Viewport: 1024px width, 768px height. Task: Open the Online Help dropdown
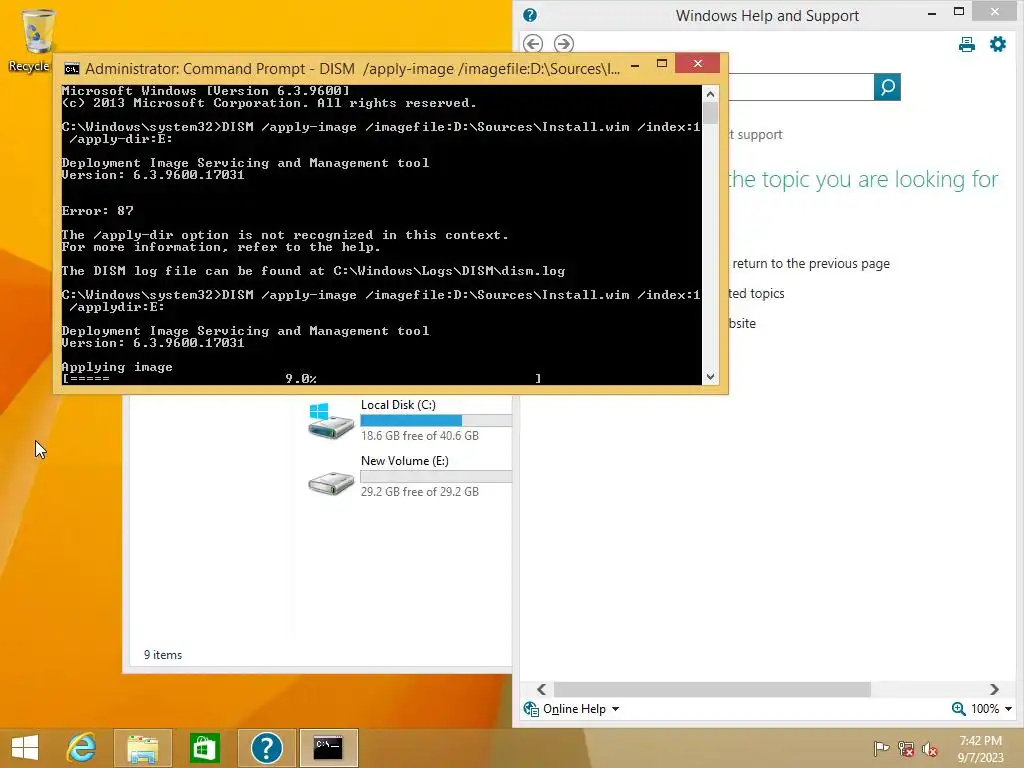615,709
